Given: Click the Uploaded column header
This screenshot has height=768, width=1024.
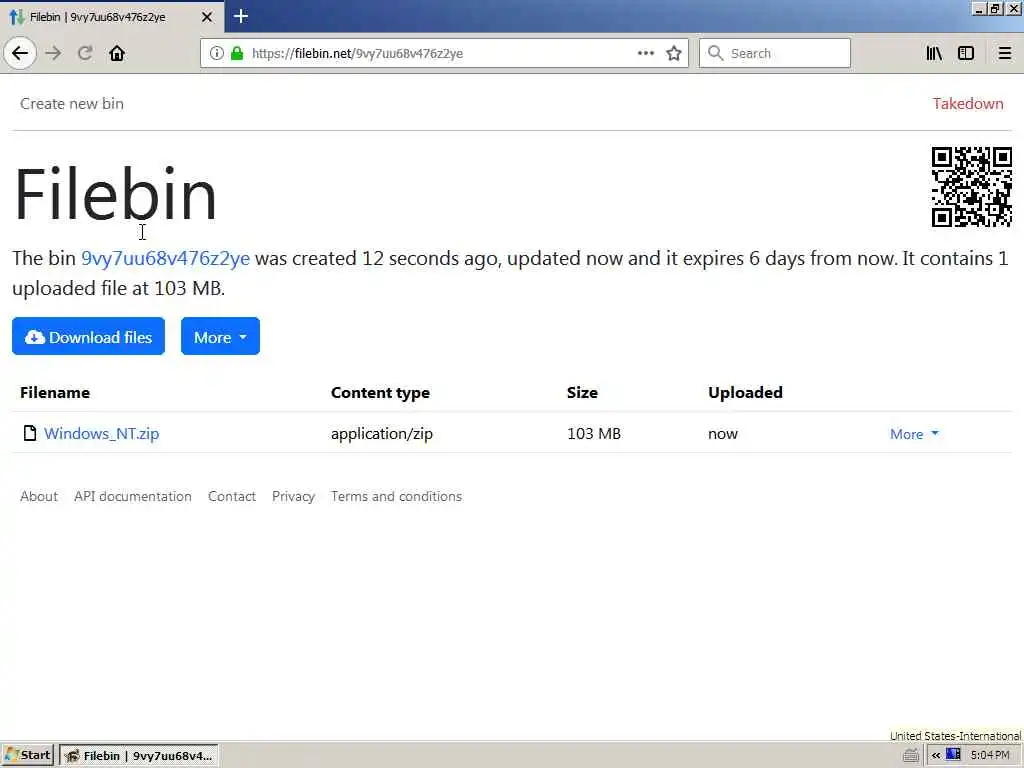Looking at the screenshot, I should [745, 392].
